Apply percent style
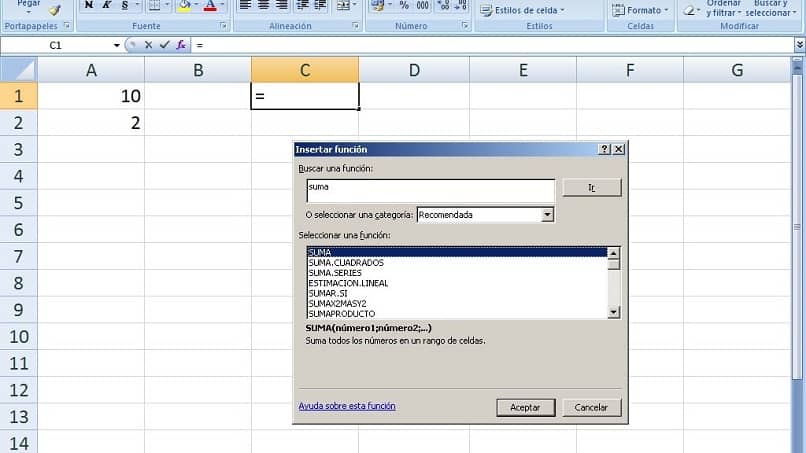This screenshot has width=806, height=453. click(x=404, y=5)
